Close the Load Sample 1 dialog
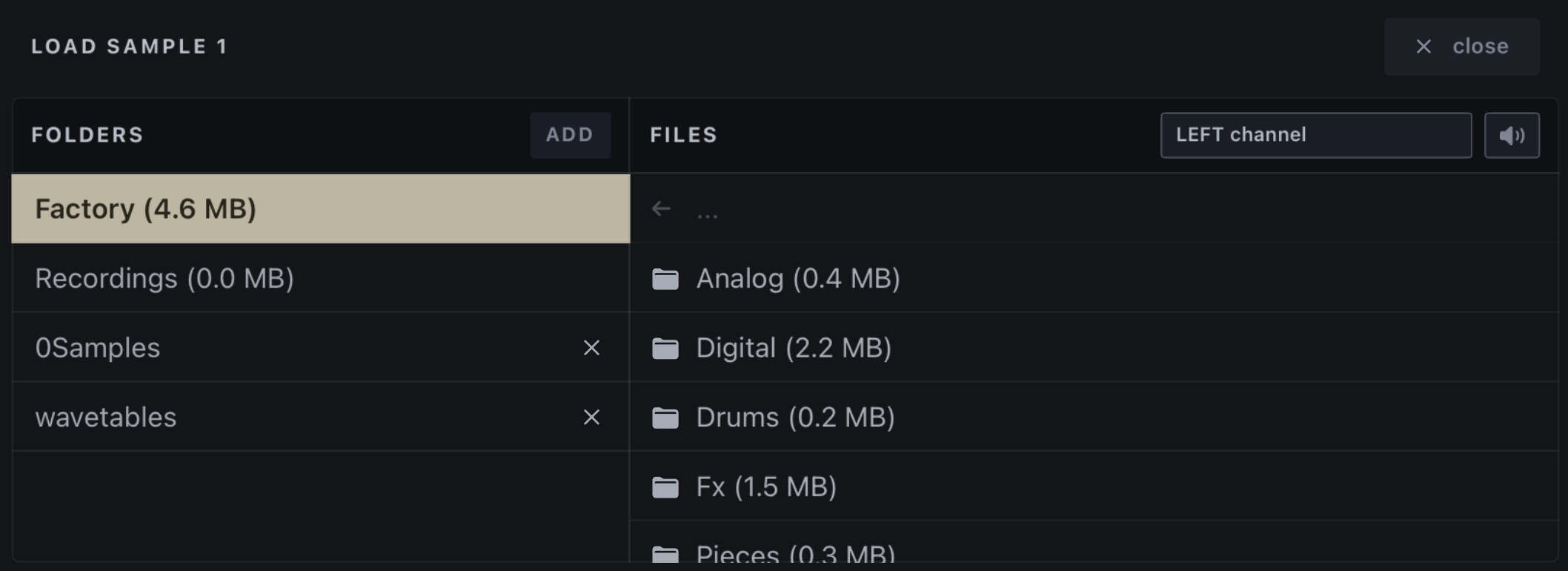The height and width of the screenshot is (571, 1568). click(1461, 47)
